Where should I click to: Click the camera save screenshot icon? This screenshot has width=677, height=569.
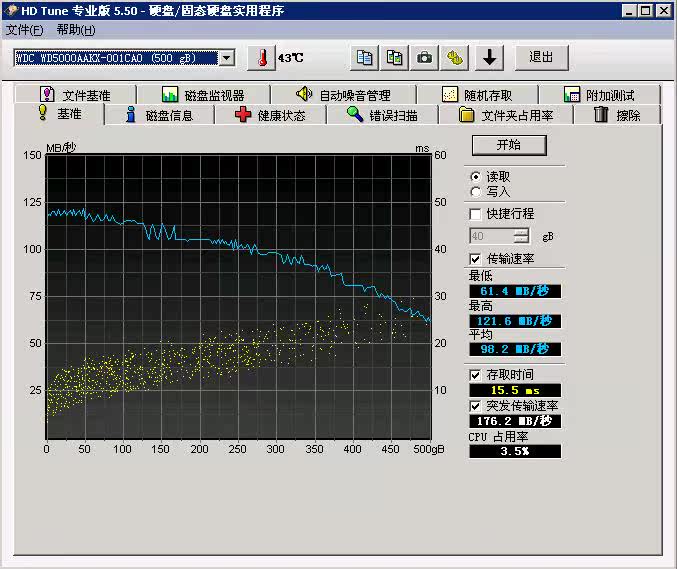click(x=424, y=57)
